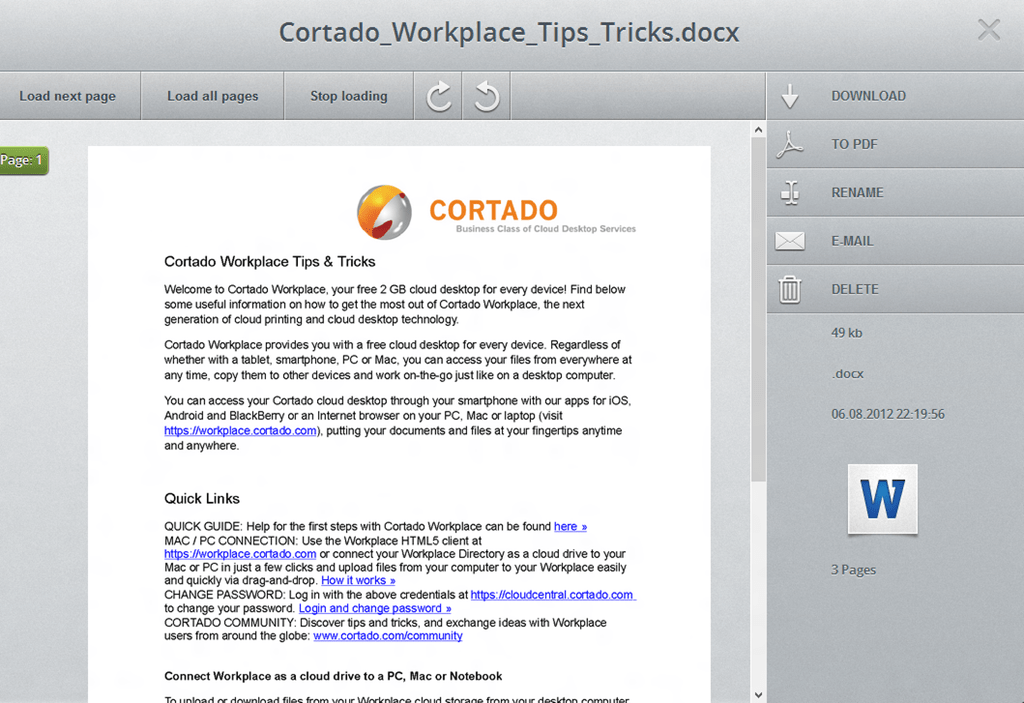Close the document preview with X

tap(989, 29)
